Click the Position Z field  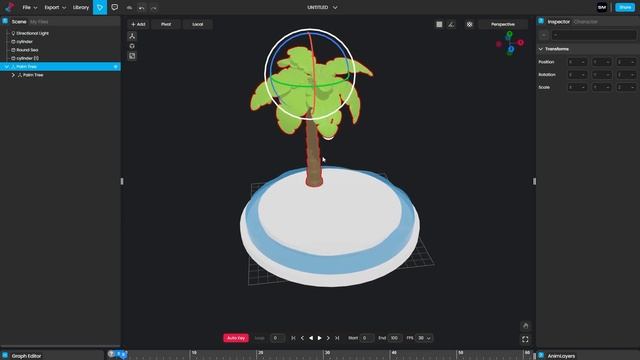click(626, 62)
